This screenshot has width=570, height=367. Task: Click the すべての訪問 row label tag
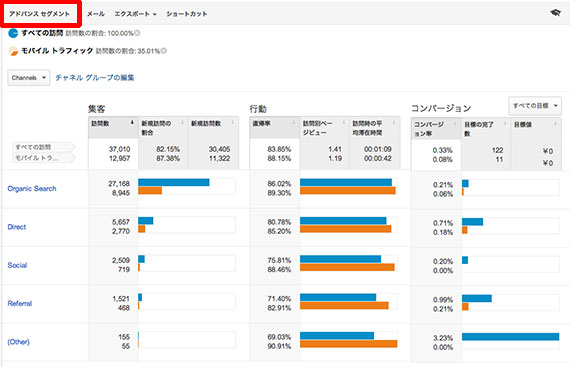44,147
